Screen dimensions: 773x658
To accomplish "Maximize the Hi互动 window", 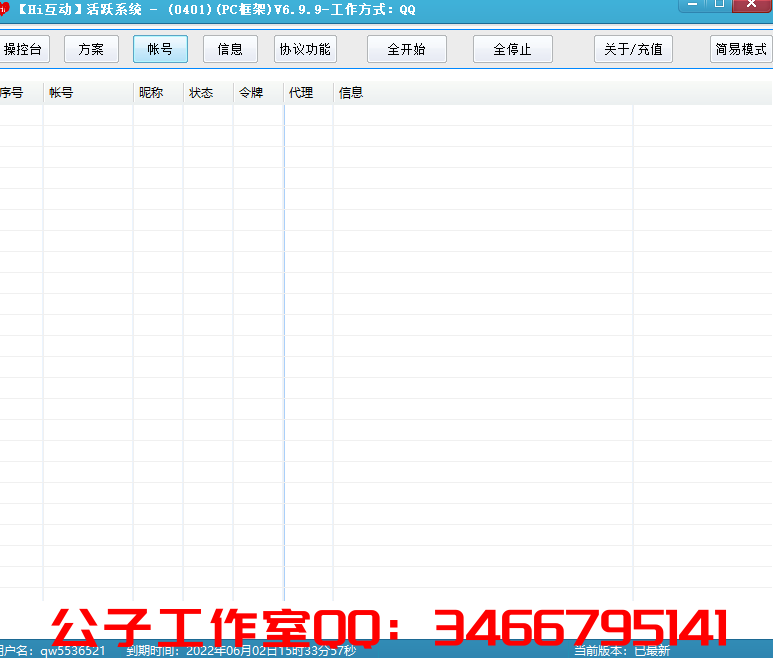I will [x=719, y=5].
